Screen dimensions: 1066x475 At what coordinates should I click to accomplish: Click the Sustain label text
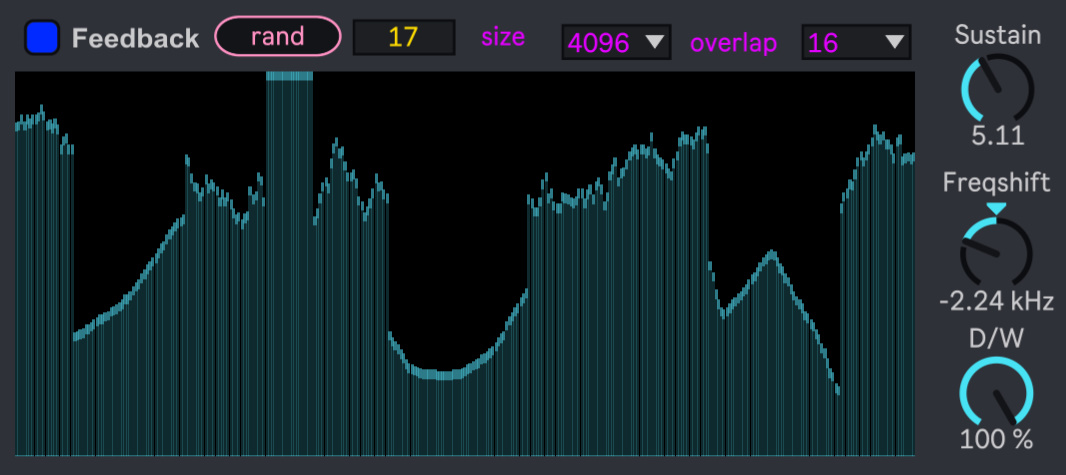tap(997, 35)
